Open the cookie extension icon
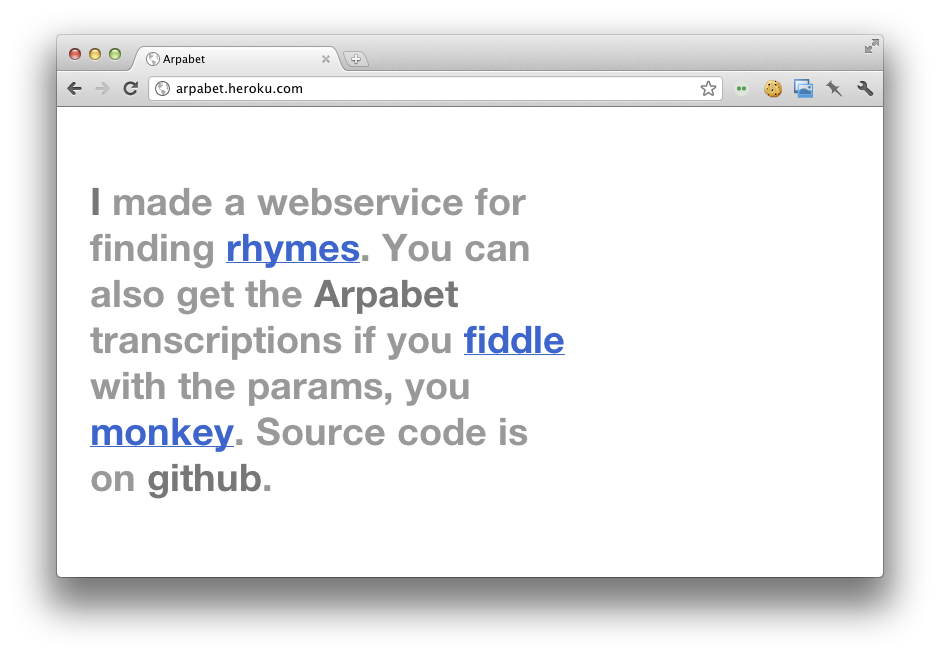Viewport: 940px width, 656px height. click(x=772, y=89)
